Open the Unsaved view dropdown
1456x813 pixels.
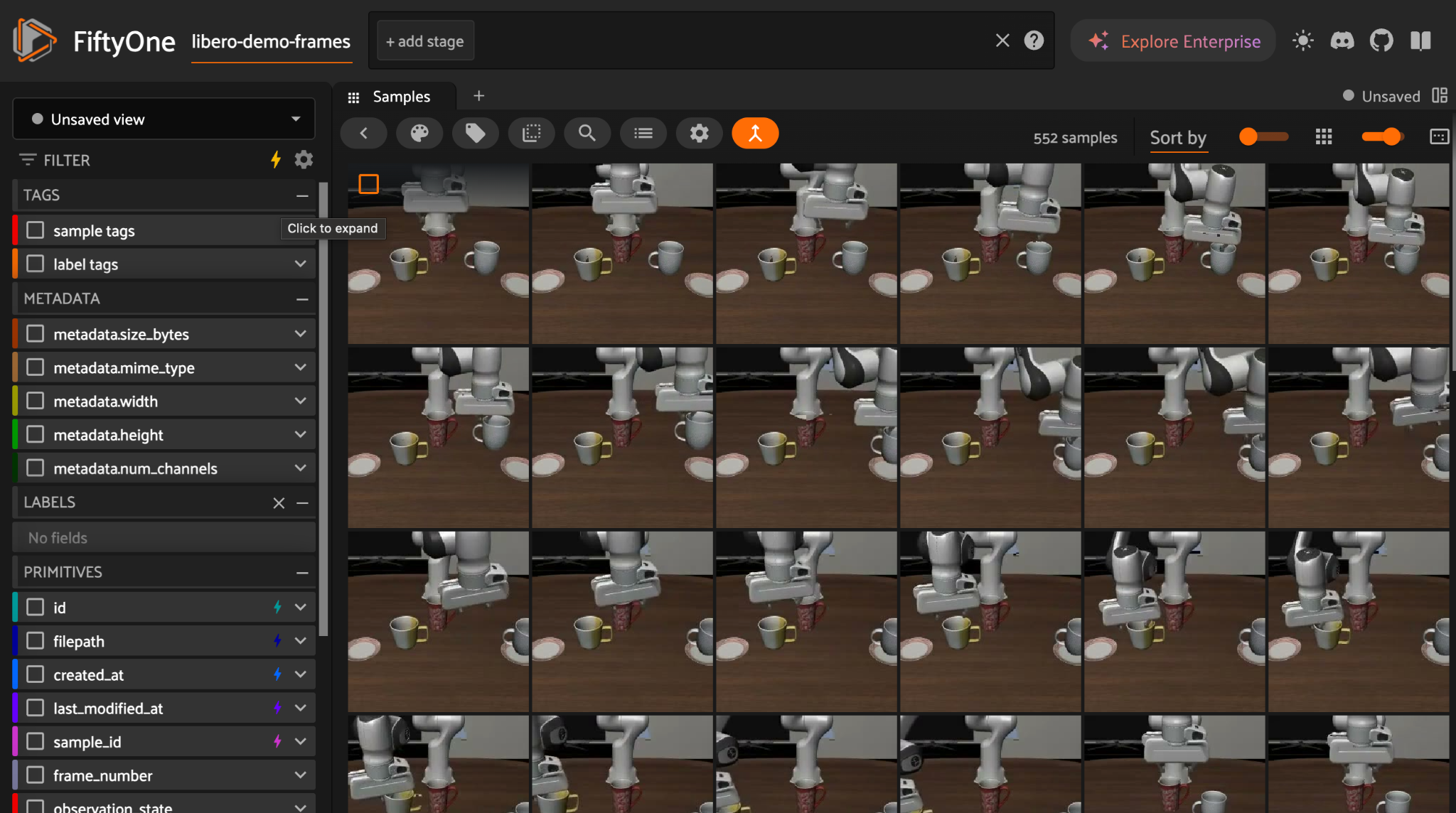click(x=164, y=119)
